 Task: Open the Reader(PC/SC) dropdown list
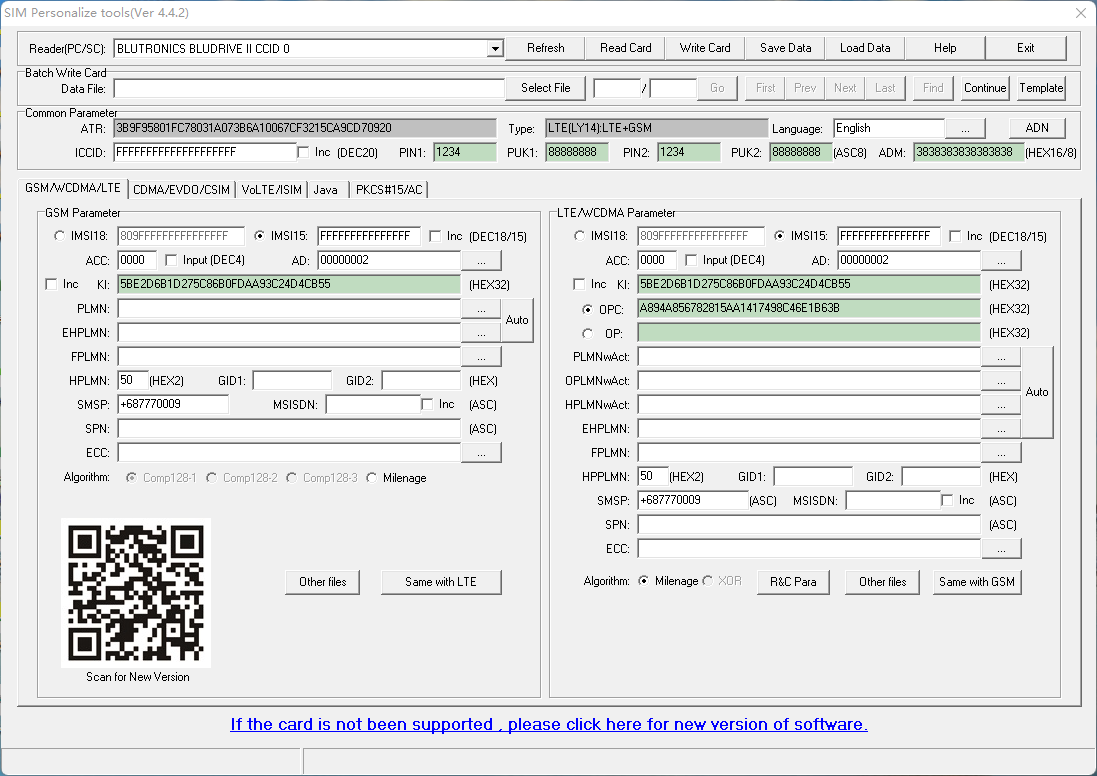point(494,48)
